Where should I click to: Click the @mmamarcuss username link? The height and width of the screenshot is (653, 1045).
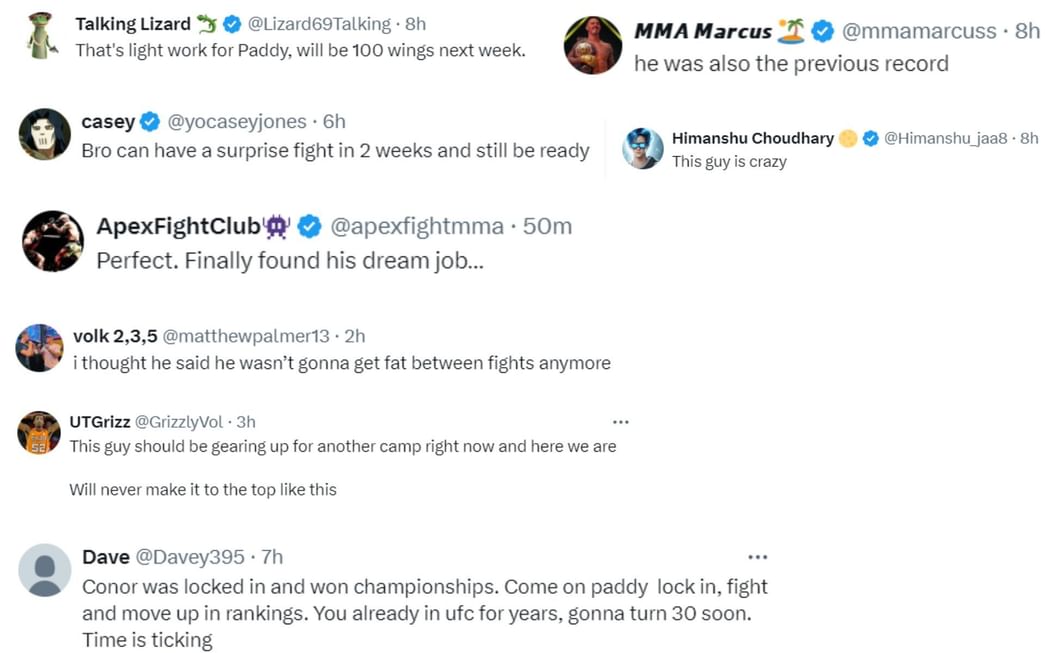[x=923, y=31]
